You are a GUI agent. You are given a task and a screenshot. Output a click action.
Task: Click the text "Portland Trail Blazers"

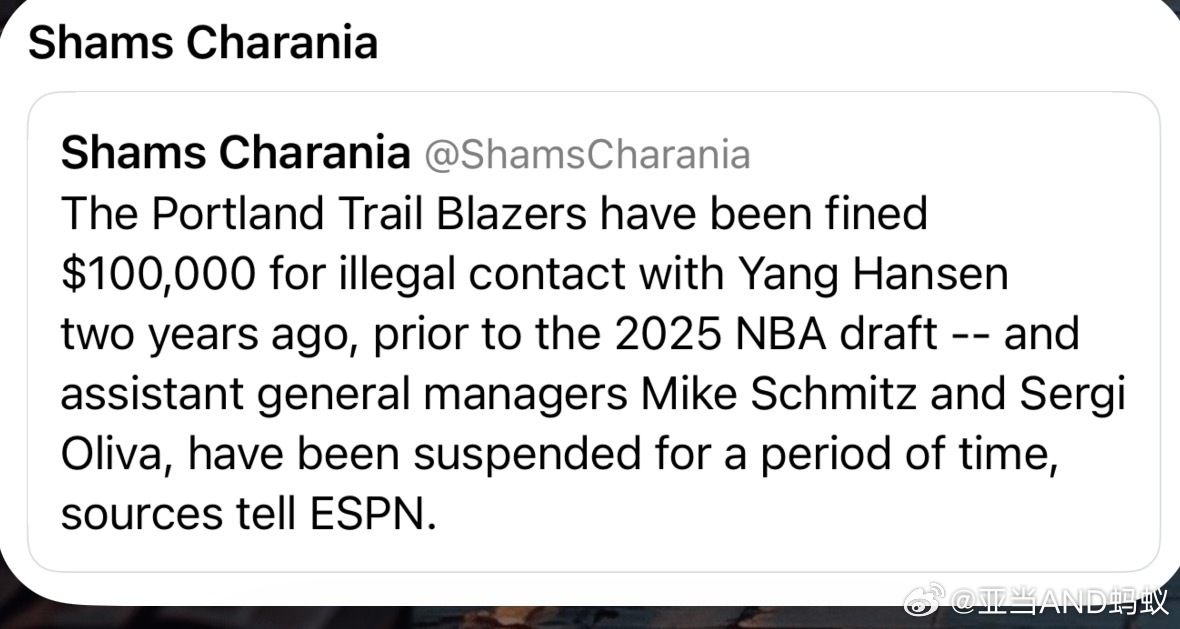click(369, 214)
